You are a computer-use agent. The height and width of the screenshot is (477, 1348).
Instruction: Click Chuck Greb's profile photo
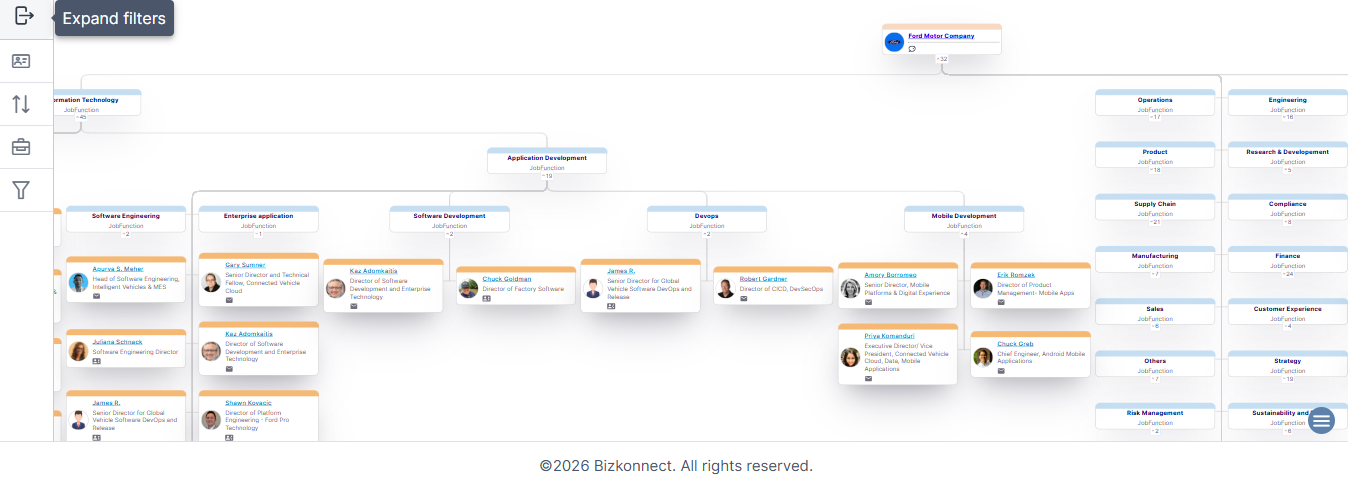tap(983, 357)
